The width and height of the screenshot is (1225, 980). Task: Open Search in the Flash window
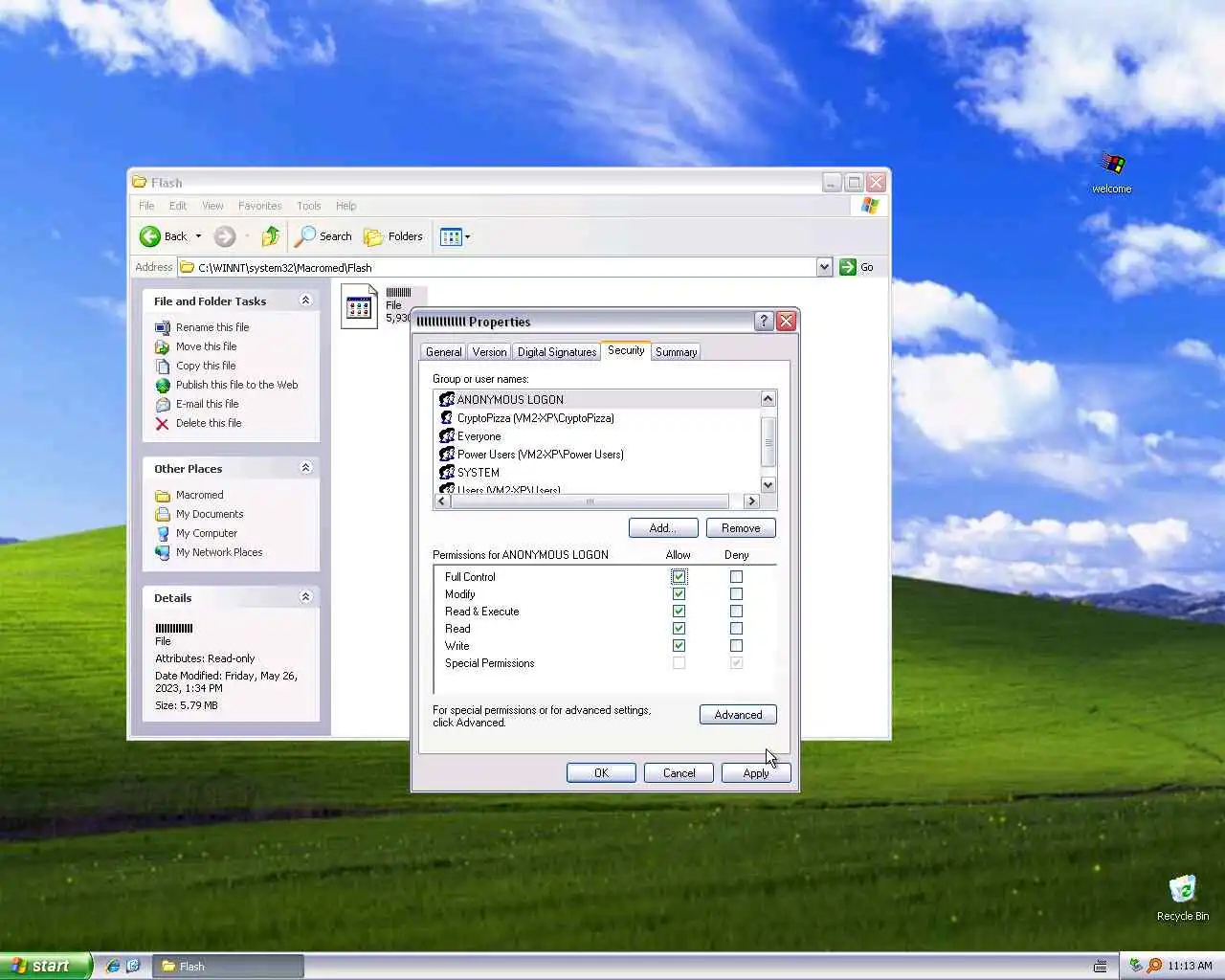[323, 236]
